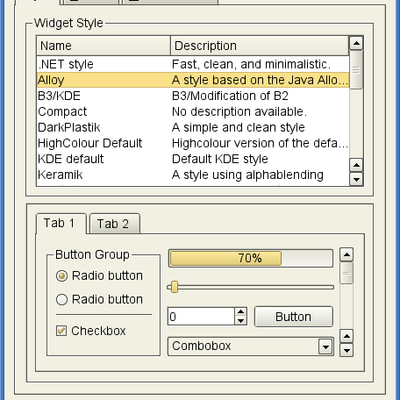Click the Button push button
Image resolution: width=400 pixels, height=400 pixels.
(x=294, y=316)
